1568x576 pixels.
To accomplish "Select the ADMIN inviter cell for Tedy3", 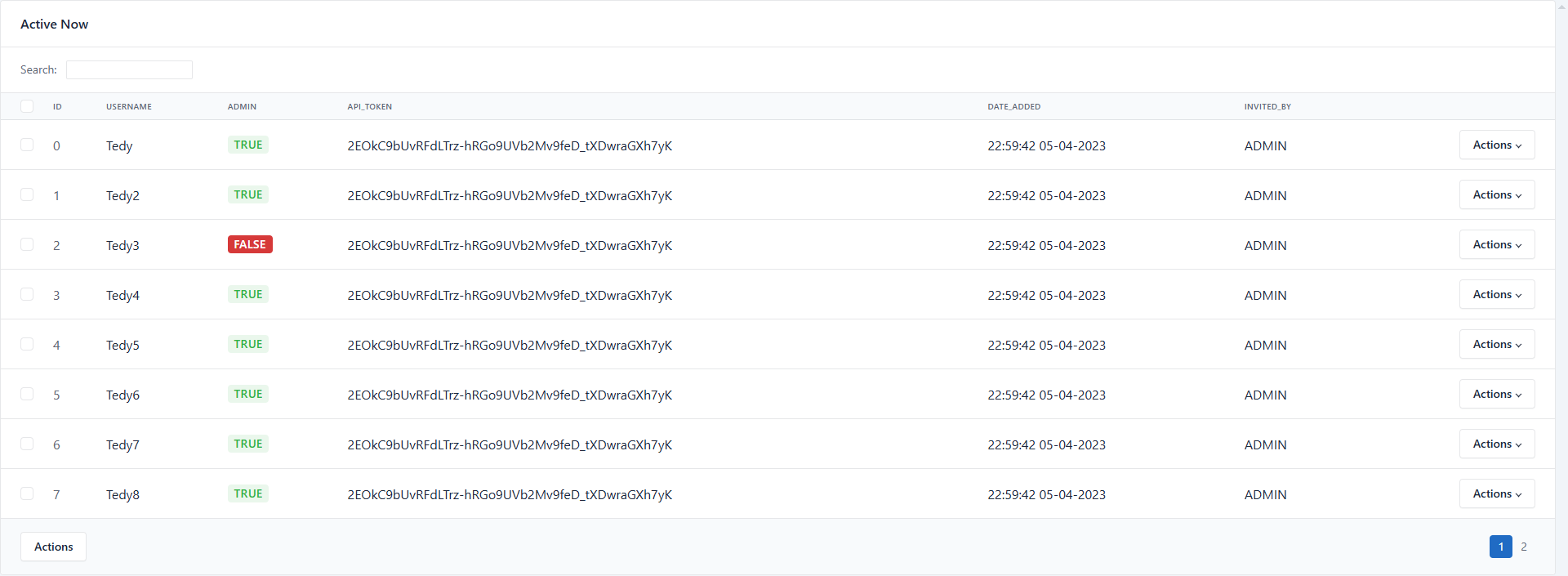I will [x=1265, y=246].
